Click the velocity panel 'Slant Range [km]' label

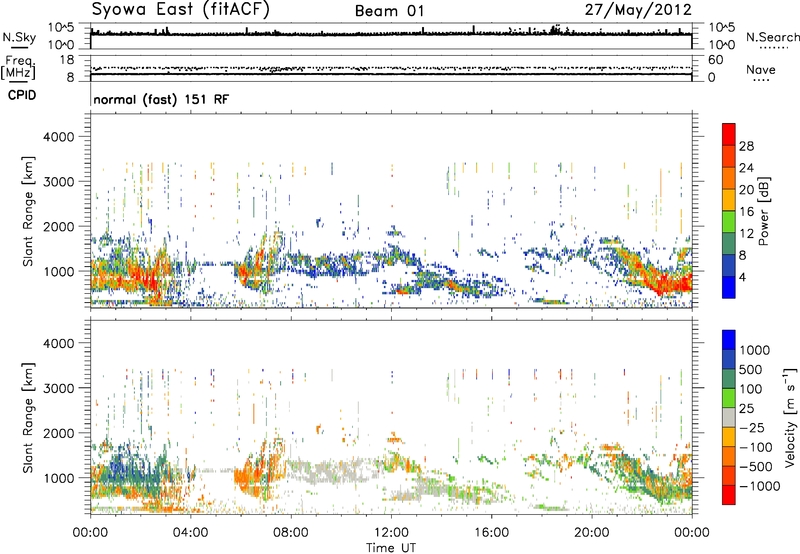(28, 418)
